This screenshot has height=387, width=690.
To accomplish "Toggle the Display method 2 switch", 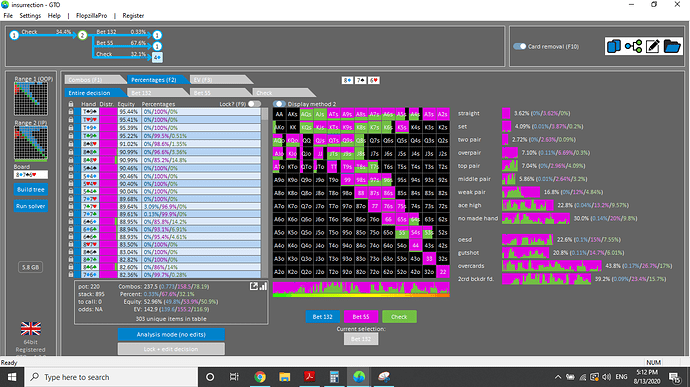I will tap(279, 104).
